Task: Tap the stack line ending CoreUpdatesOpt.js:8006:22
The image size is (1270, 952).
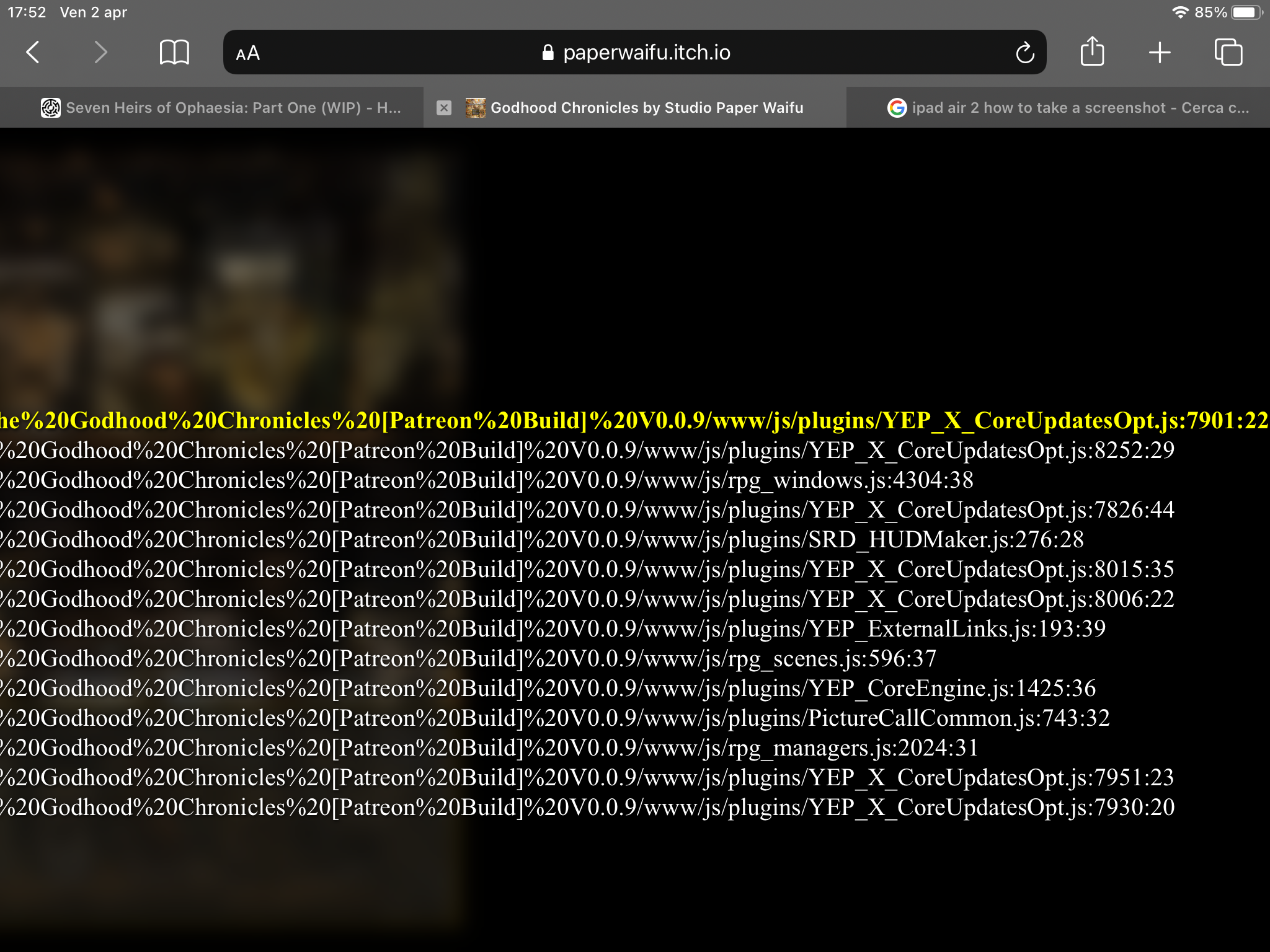Action: point(587,599)
